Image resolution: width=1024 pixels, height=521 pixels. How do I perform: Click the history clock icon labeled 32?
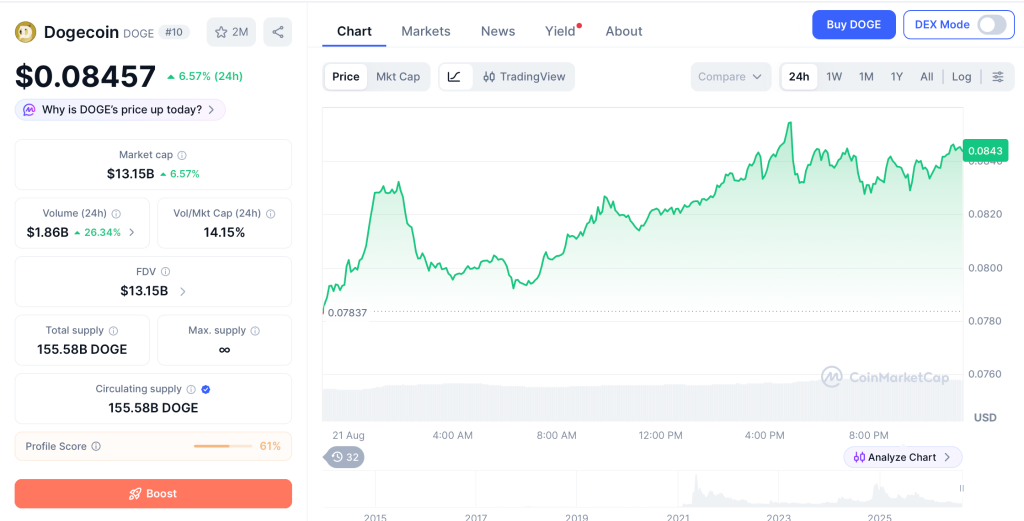(x=345, y=457)
